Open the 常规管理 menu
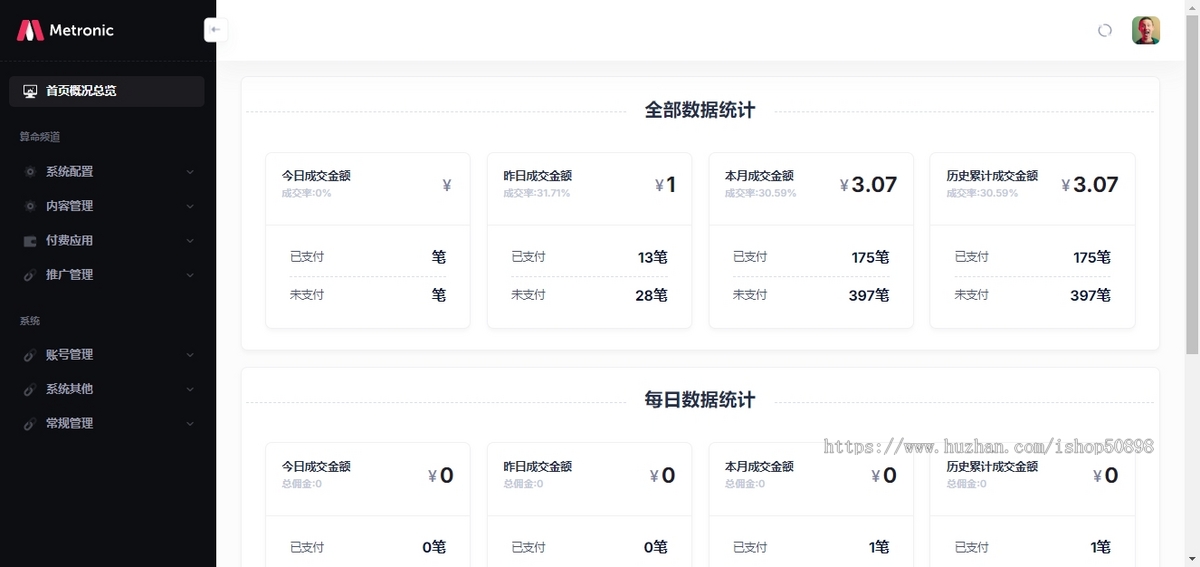 [x=107, y=424]
